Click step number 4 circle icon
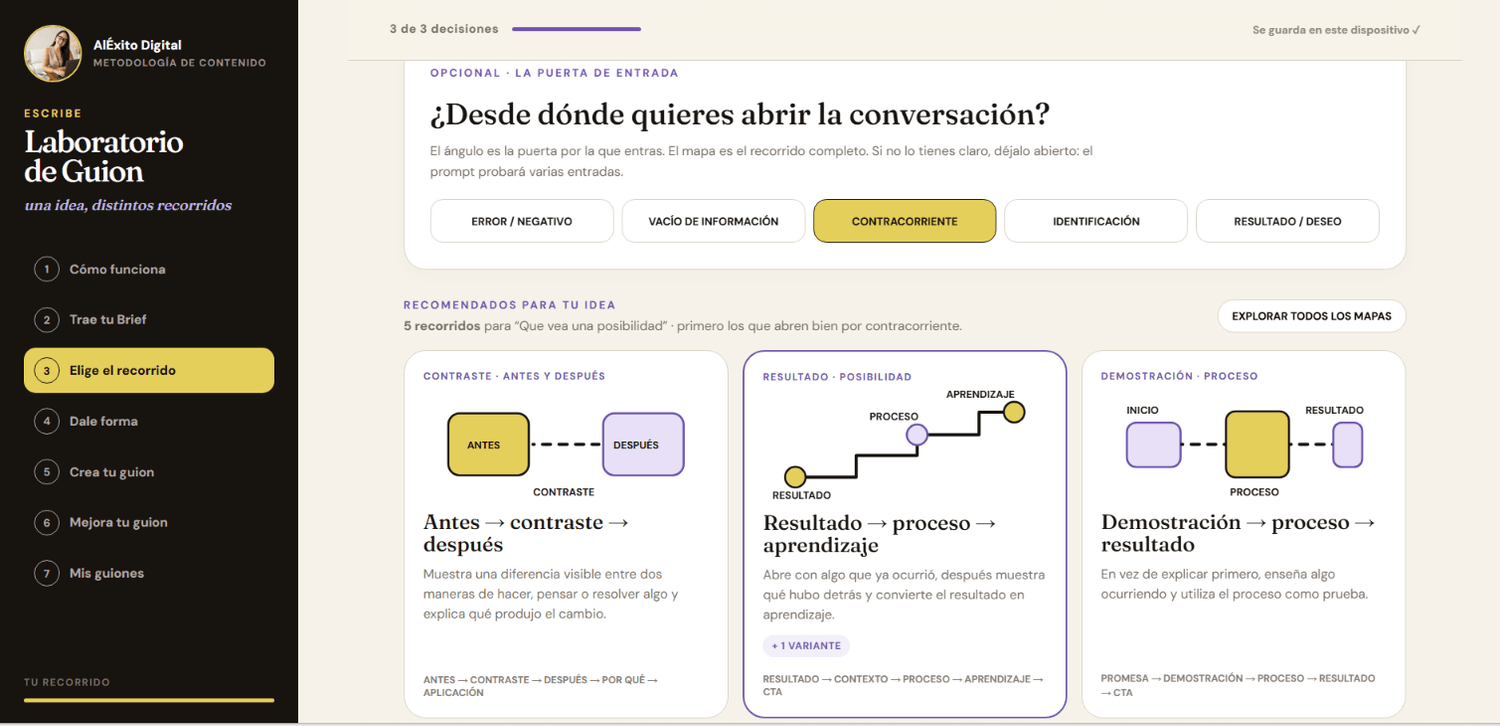This screenshot has width=1500, height=726. [46, 421]
